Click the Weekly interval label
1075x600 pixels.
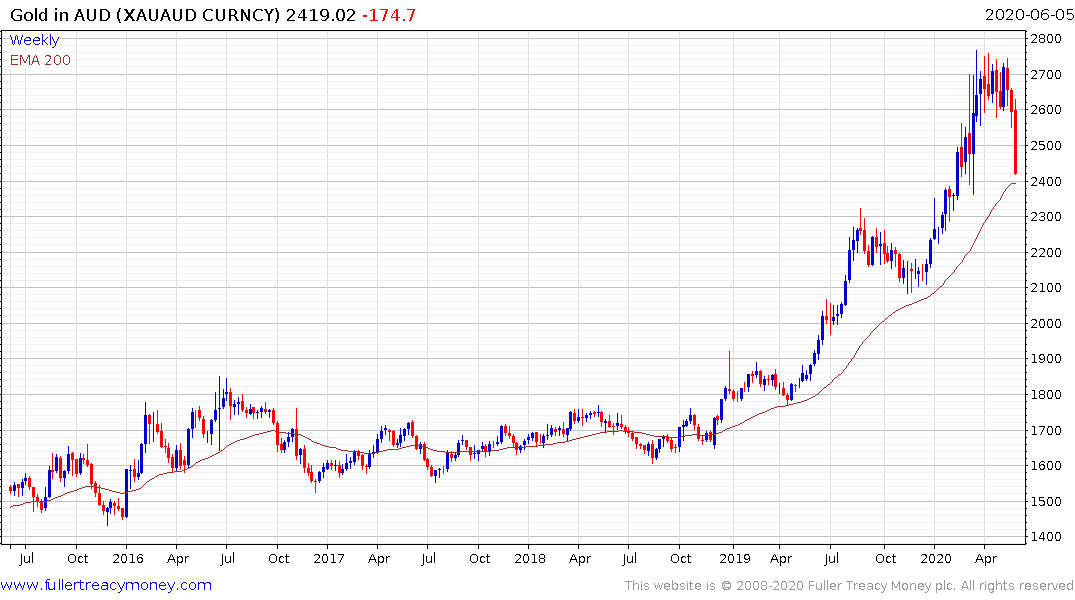[34, 40]
